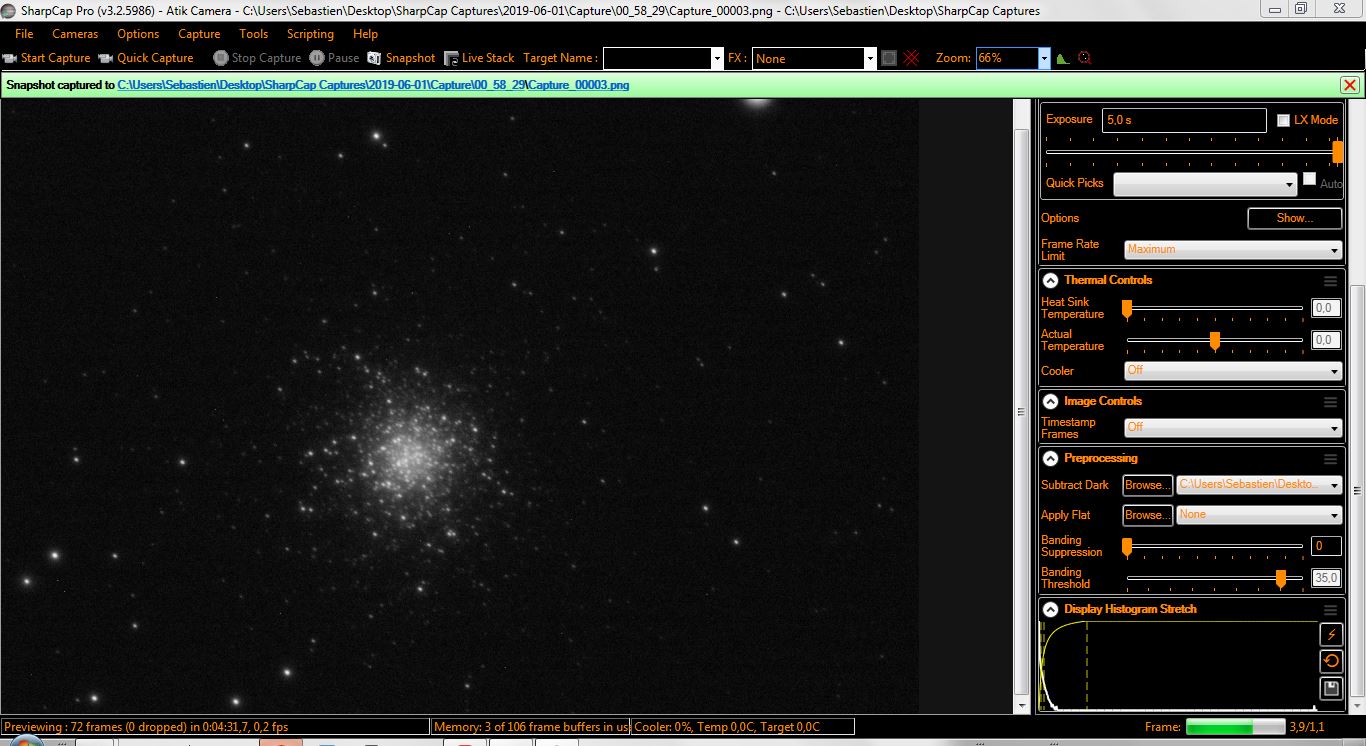Save the histogram stretch settings via floppy icon
Screen dimensions: 1366x746
tap(1330, 688)
